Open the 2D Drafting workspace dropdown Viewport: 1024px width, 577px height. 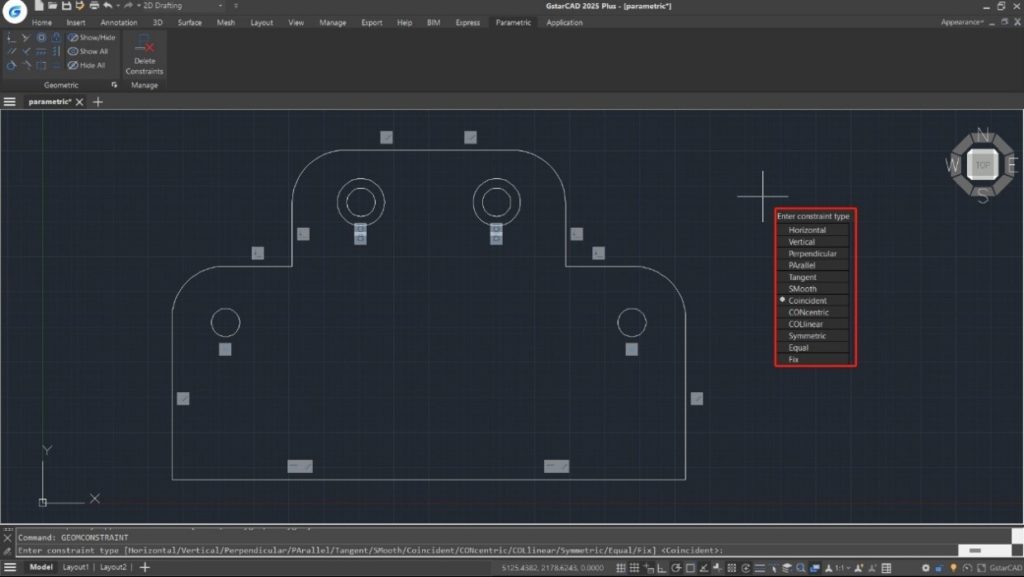pyautogui.click(x=182, y=6)
